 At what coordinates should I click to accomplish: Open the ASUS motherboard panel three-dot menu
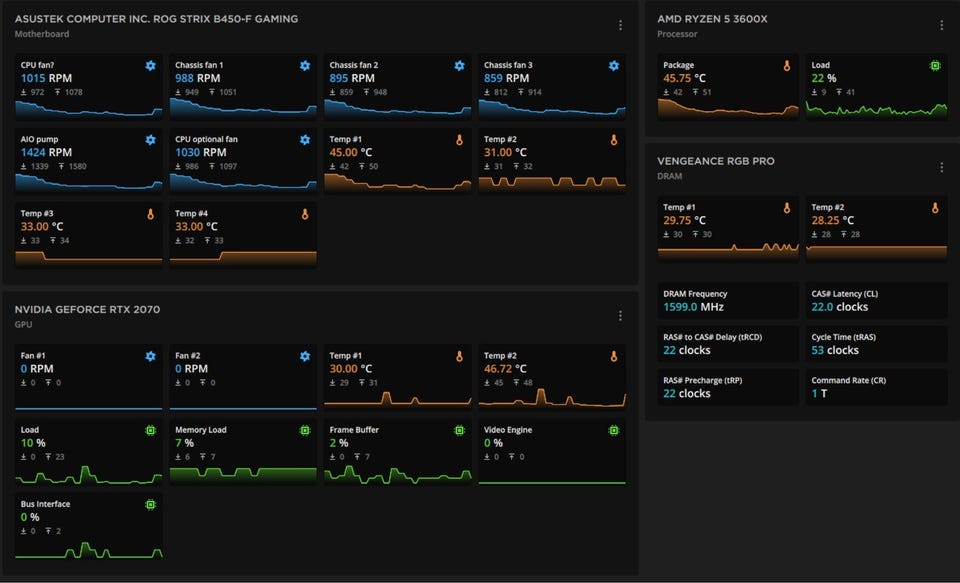coord(620,25)
